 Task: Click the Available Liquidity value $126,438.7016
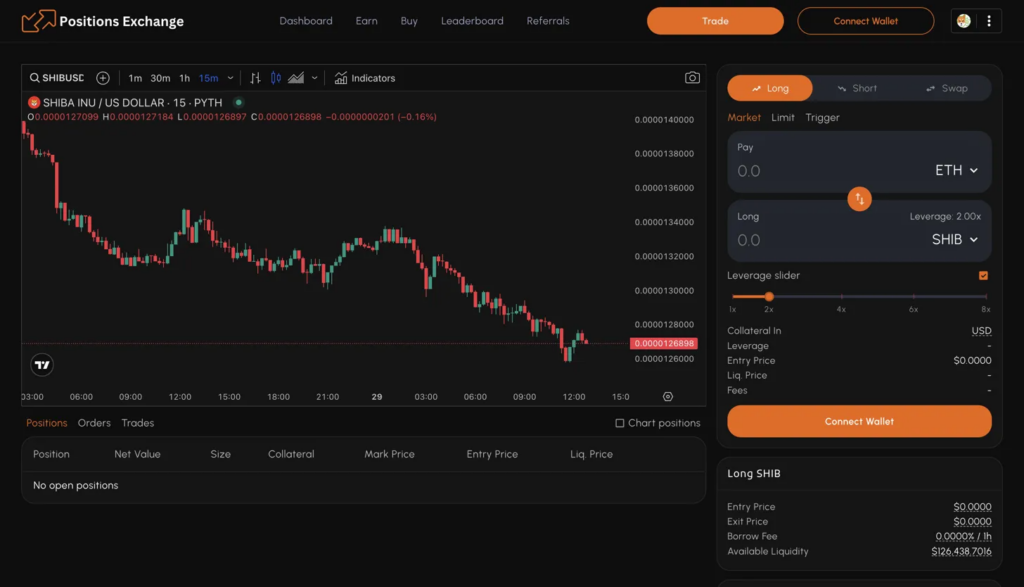coord(961,552)
